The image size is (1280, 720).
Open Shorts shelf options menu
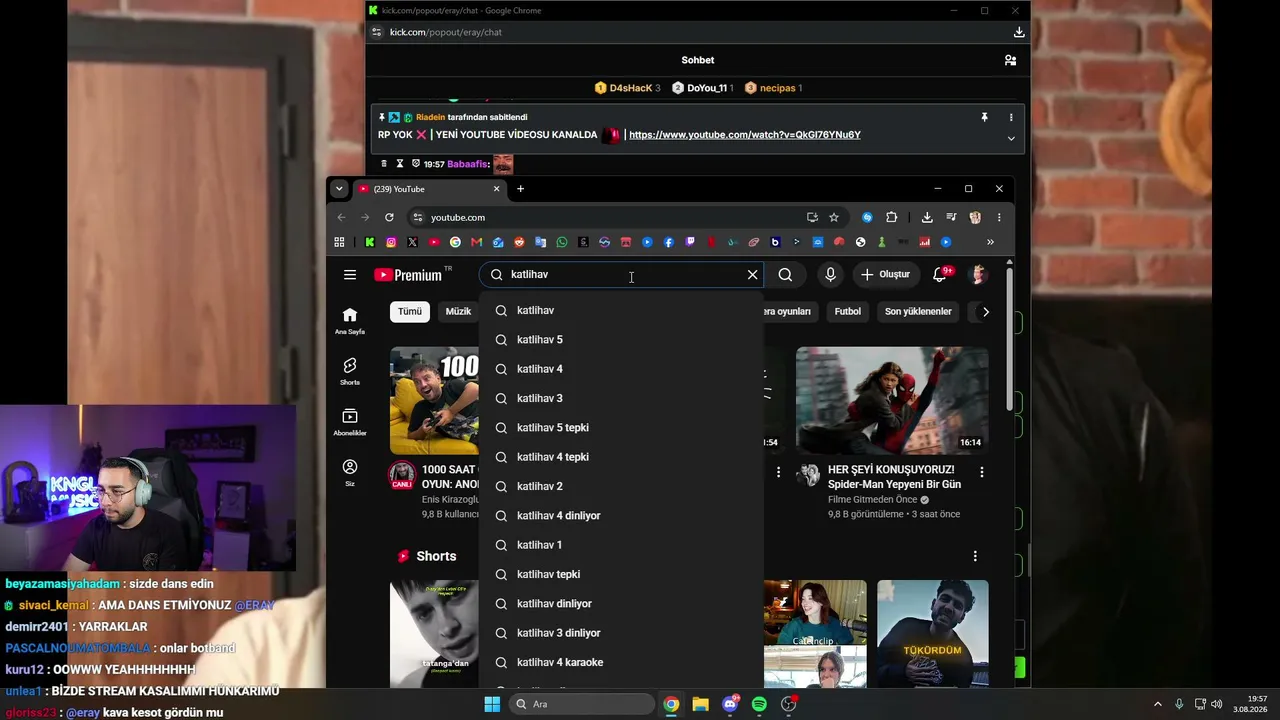coord(975,556)
